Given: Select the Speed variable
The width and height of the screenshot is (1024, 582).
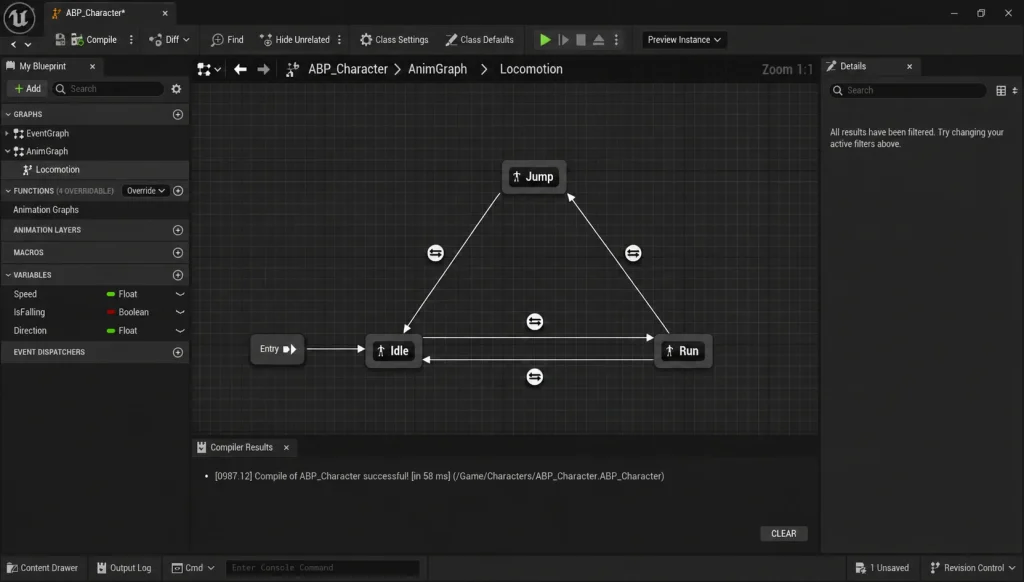Looking at the screenshot, I should (25, 294).
